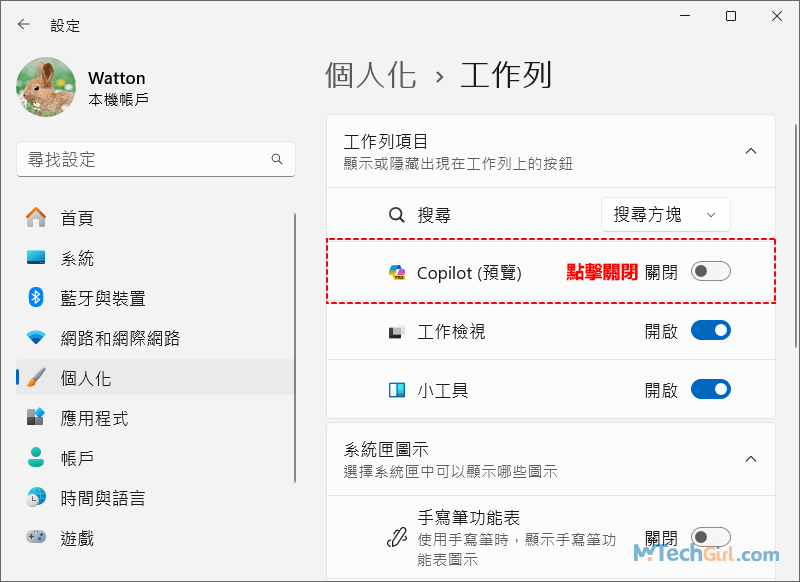Screen dimensions: 800x582
Task: Click the back arrow button
Action: click(22, 24)
